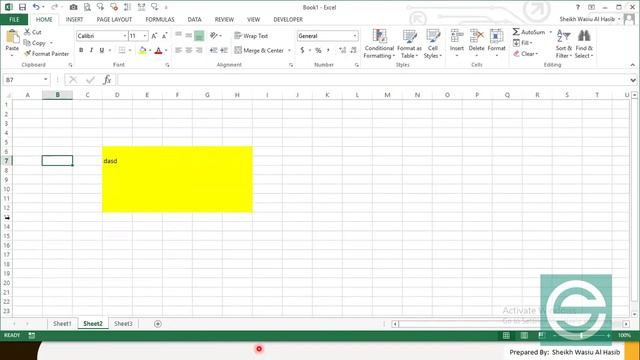The height and width of the screenshot is (360, 640).
Task: Add a new sheet with plus icon
Action: (158, 324)
